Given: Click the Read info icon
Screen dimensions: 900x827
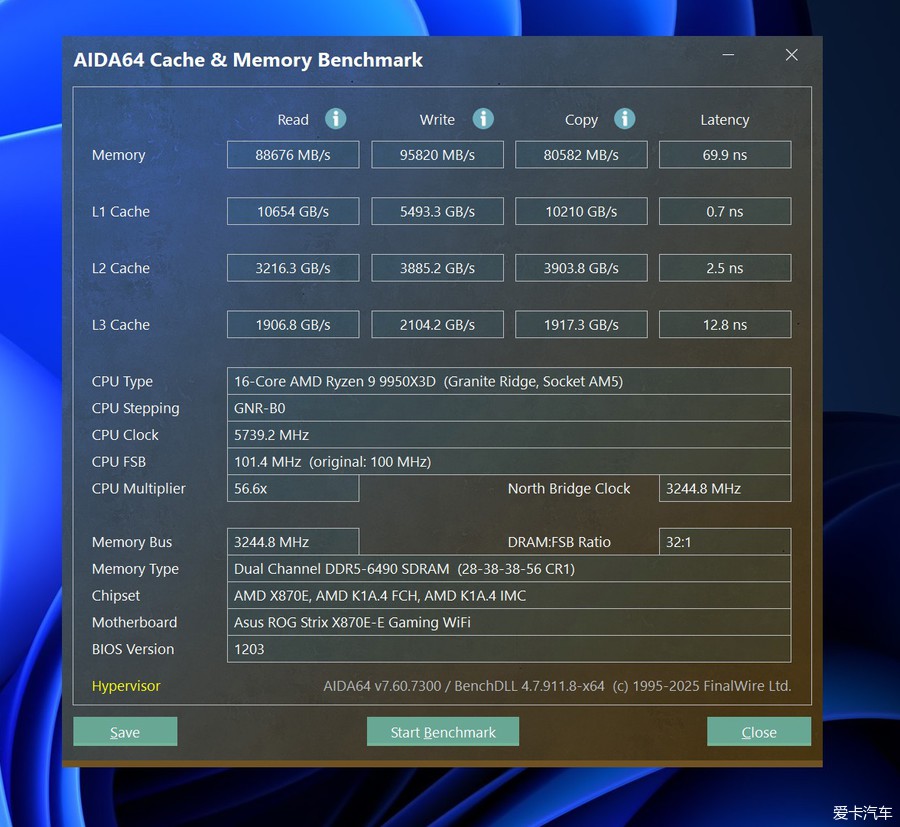Looking at the screenshot, I should coord(336,119).
